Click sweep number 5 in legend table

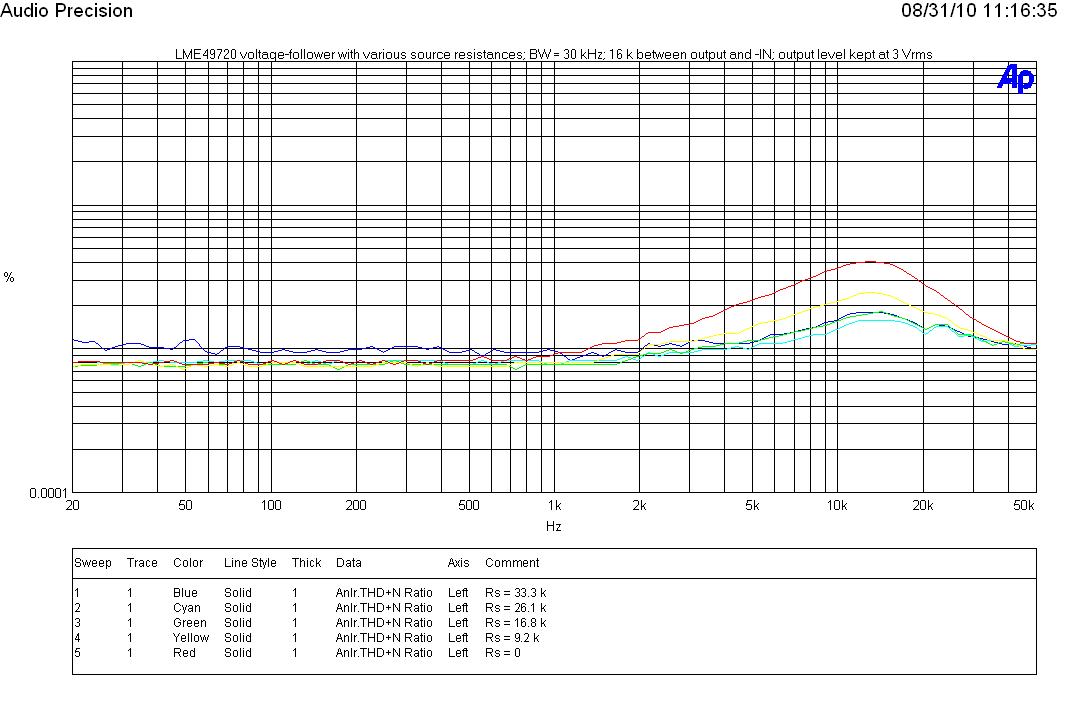77,653
